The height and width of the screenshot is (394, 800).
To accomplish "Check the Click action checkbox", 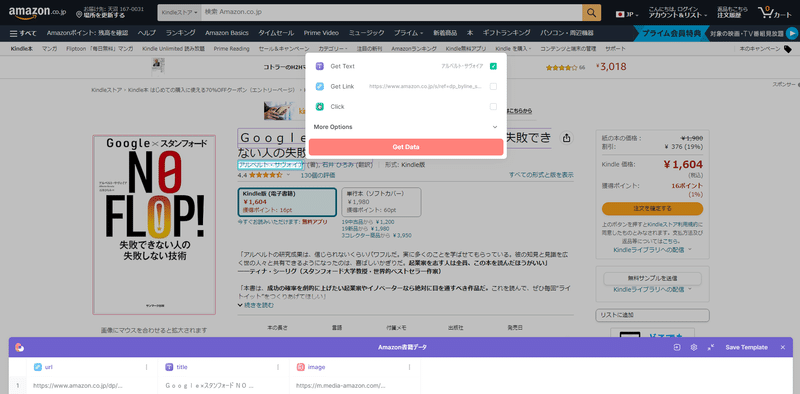I will pos(493,107).
